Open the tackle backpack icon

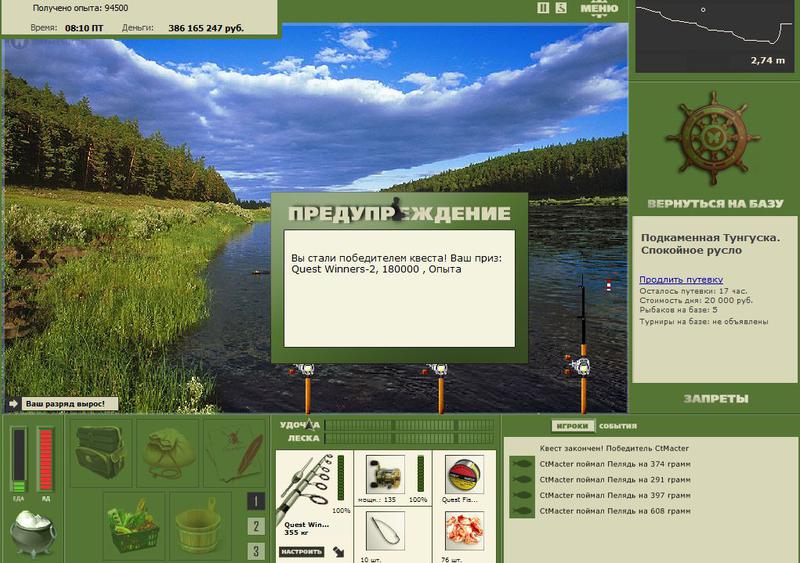coord(101,452)
